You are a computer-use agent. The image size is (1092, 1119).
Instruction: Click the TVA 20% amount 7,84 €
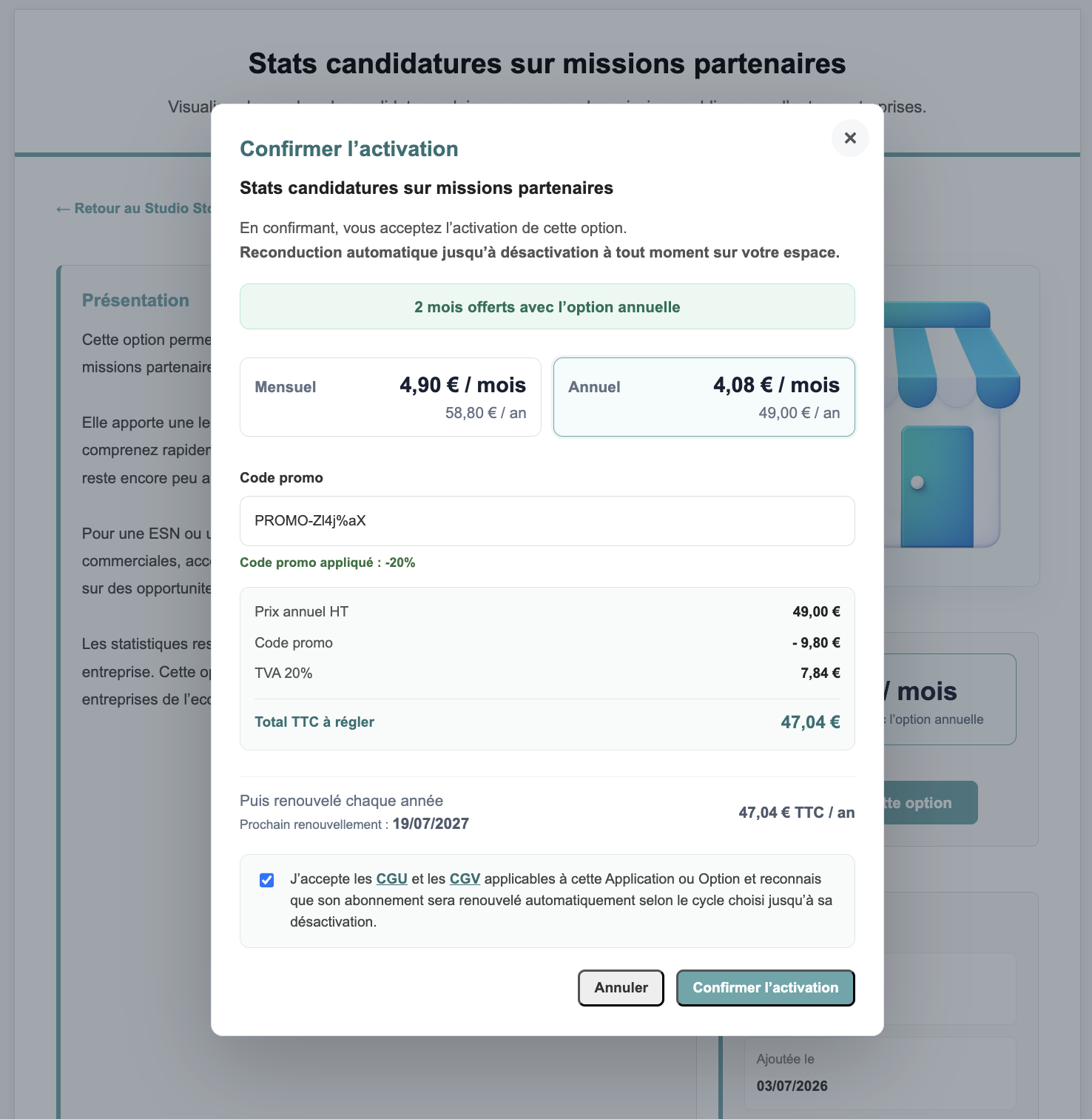pos(820,673)
